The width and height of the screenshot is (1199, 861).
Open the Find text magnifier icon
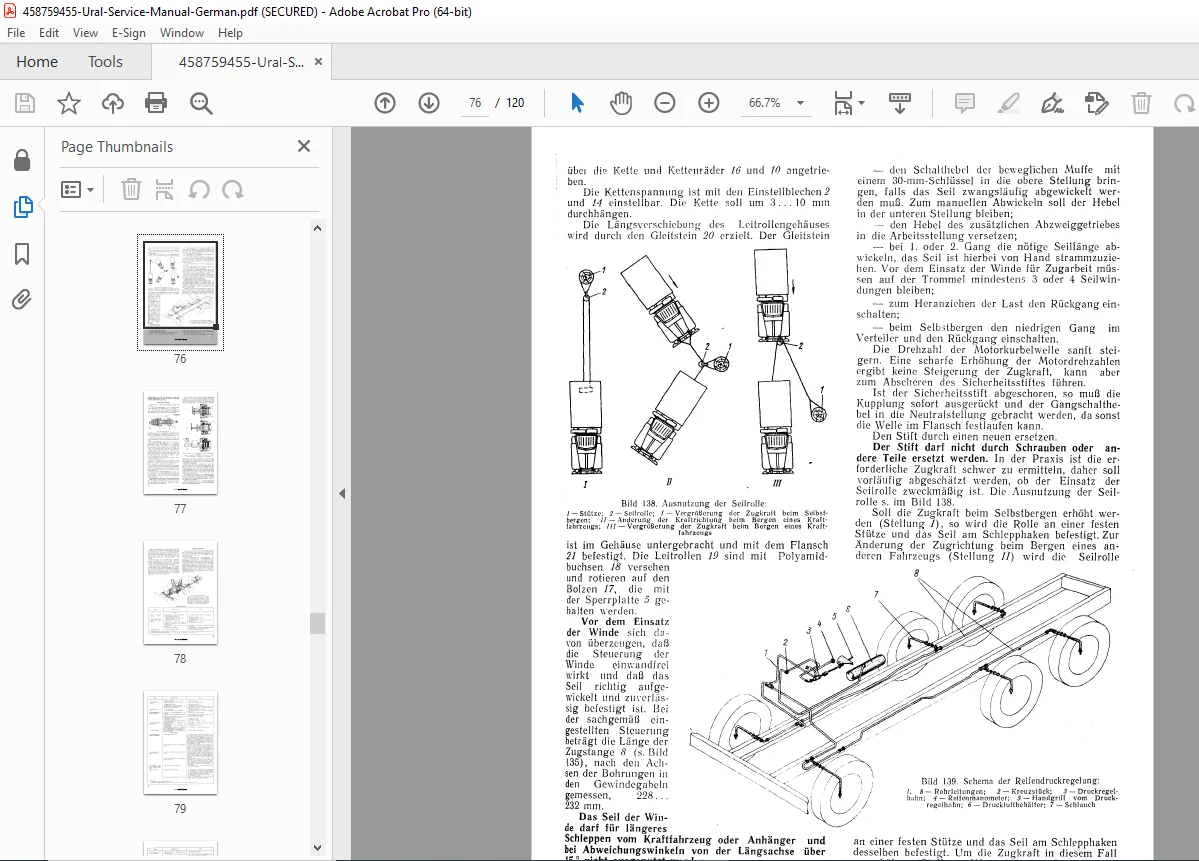tap(201, 102)
